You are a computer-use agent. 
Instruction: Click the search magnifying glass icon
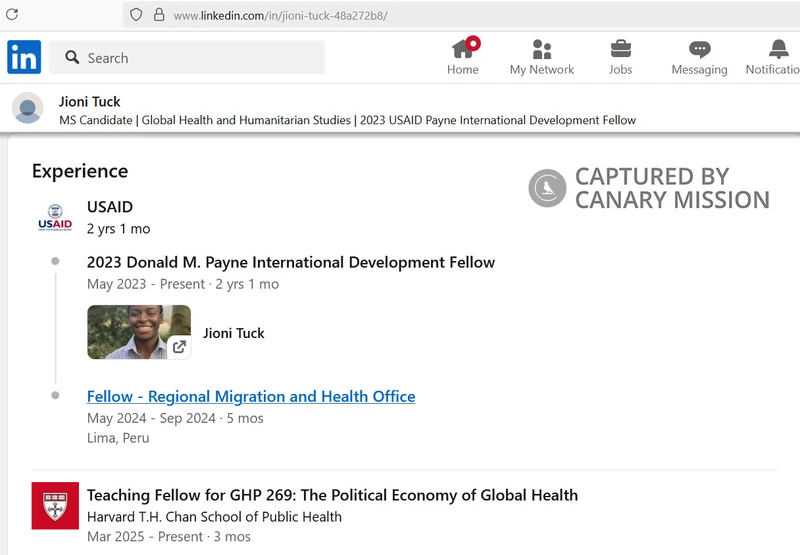tap(72, 58)
